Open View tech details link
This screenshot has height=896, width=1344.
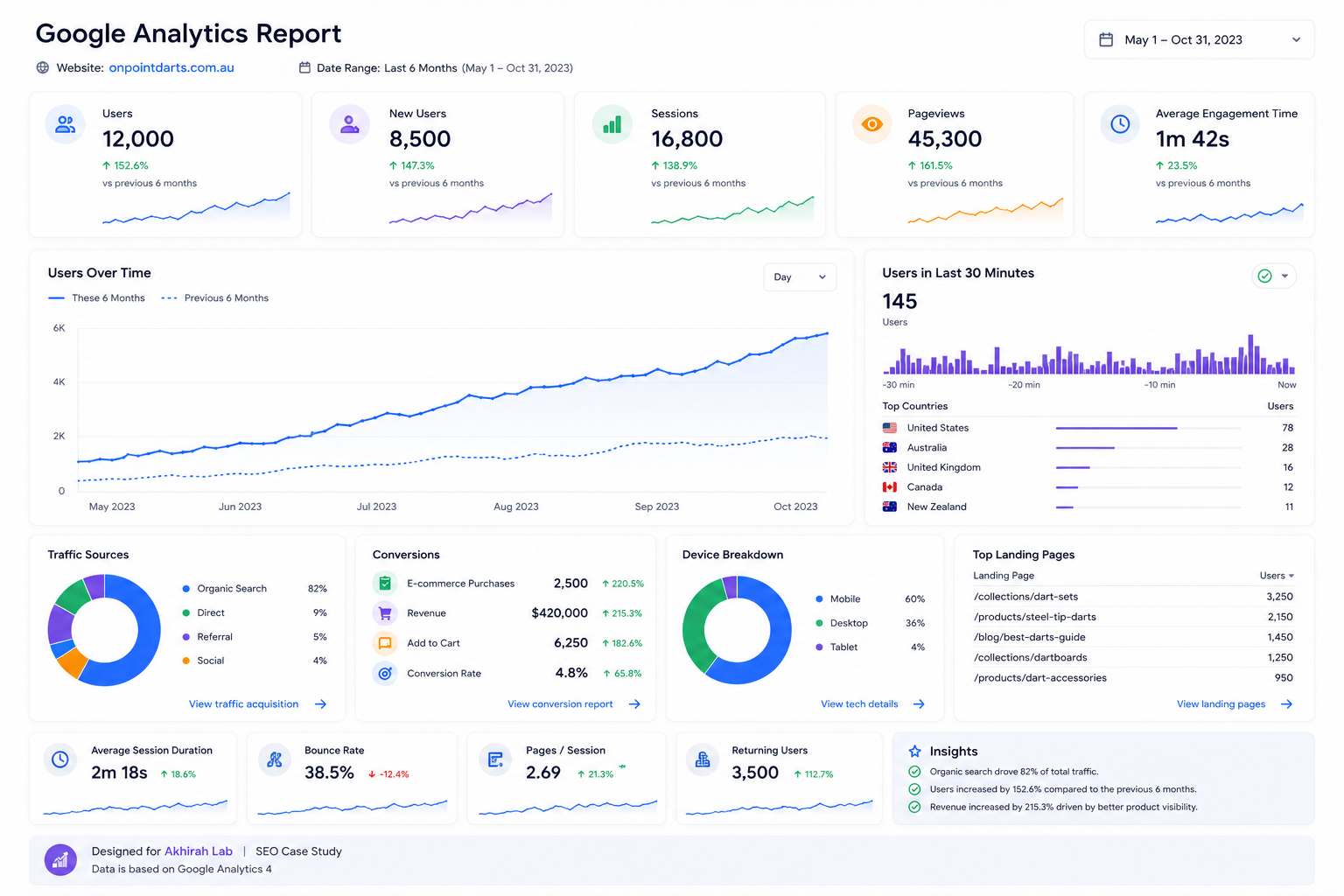click(x=872, y=704)
